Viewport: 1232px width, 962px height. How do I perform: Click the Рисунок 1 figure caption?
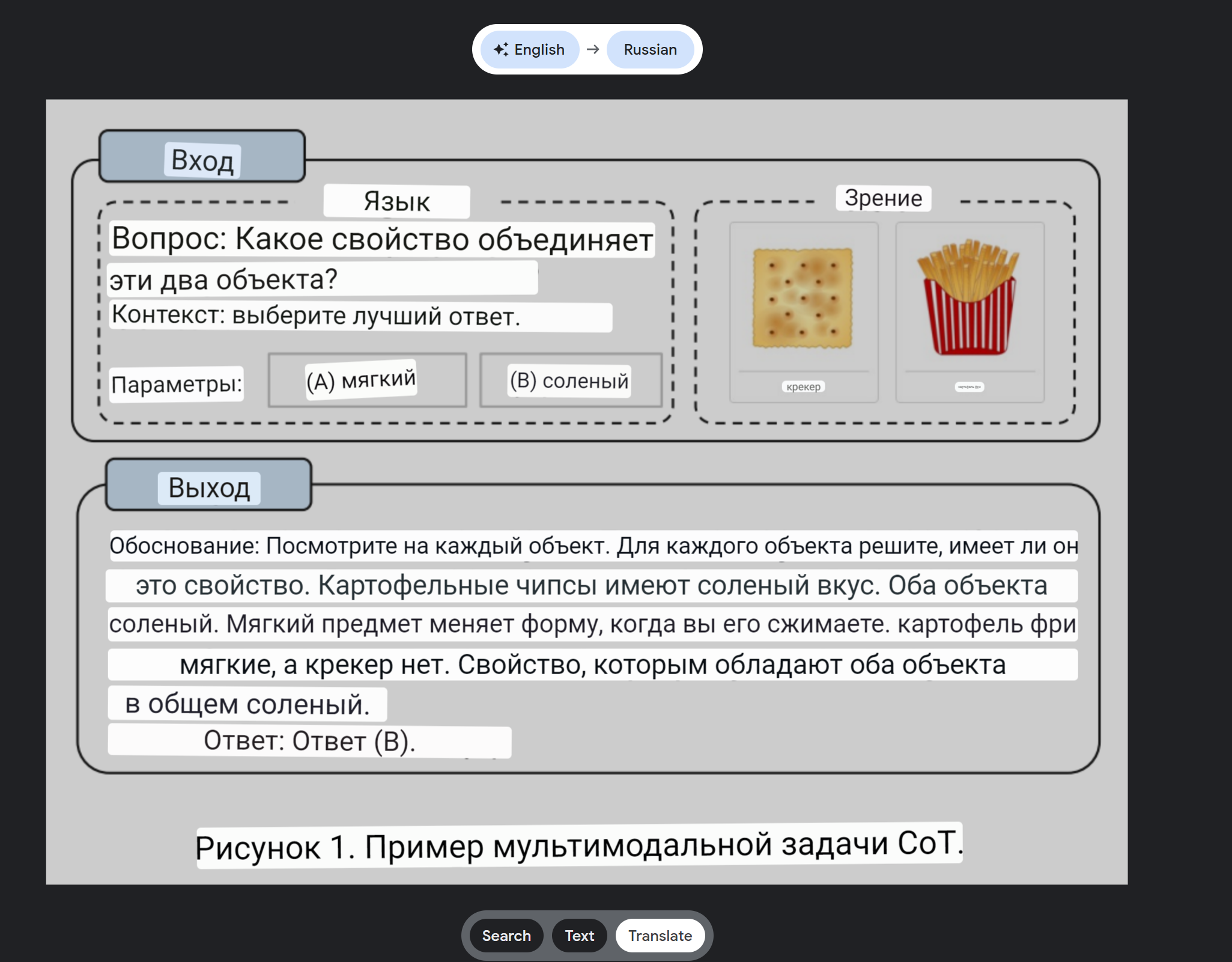[x=578, y=844]
